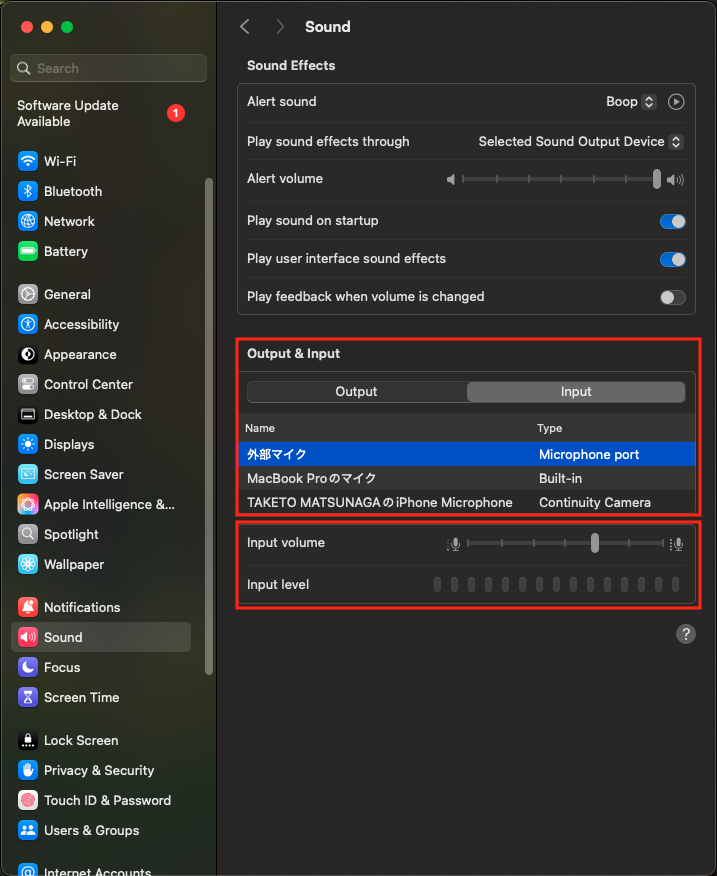Disable Play sound on startup
The height and width of the screenshot is (876, 717).
[x=672, y=221]
